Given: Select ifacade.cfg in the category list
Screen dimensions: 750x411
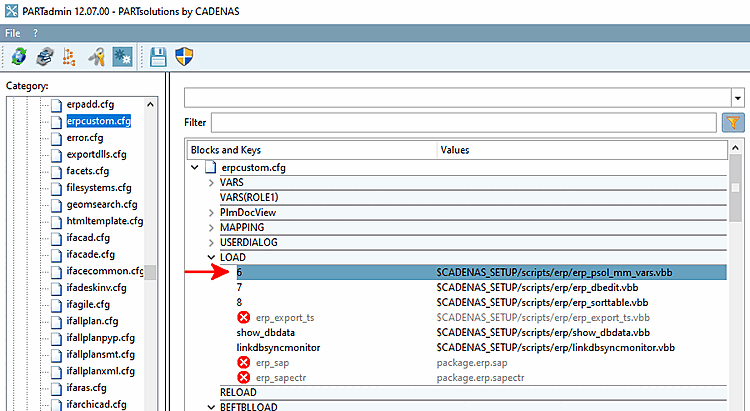Looking at the screenshot, I should click(91, 255).
